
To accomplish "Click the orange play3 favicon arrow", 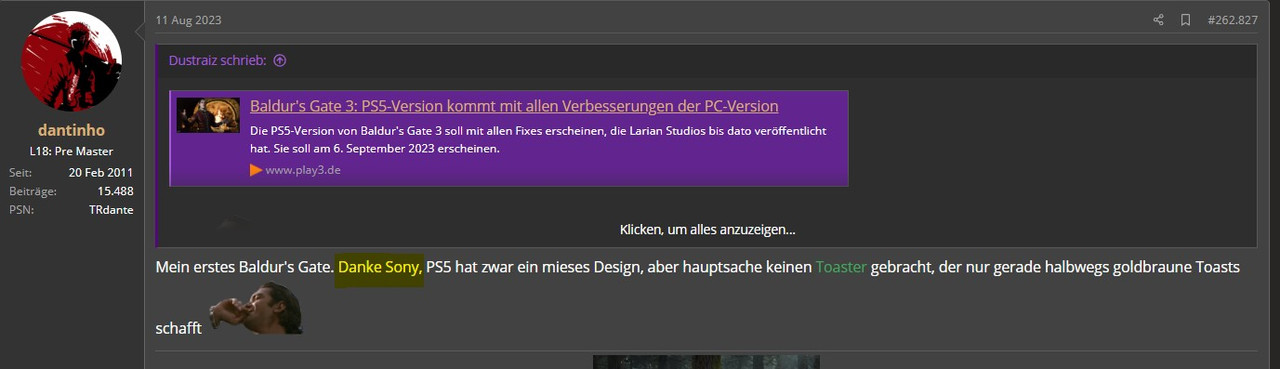I will [256, 170].
